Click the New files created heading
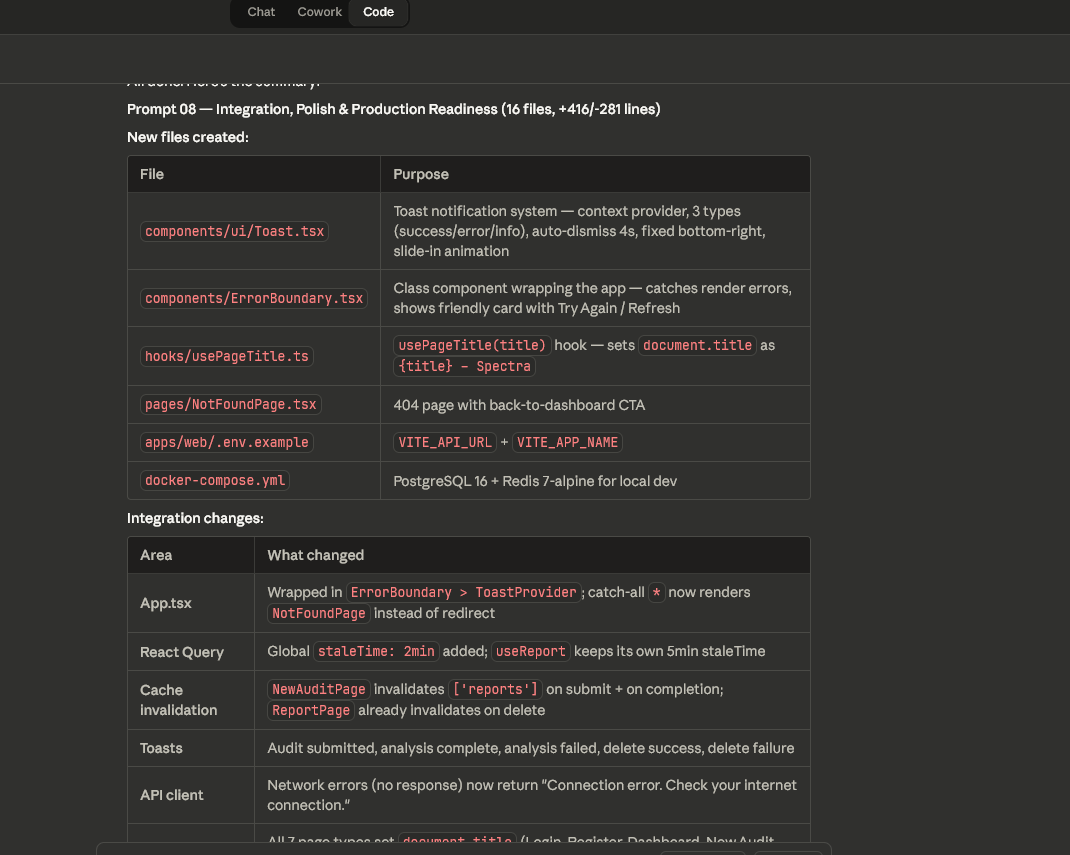This screenshot has height=855, width=1070. click(x=188, y=137)
